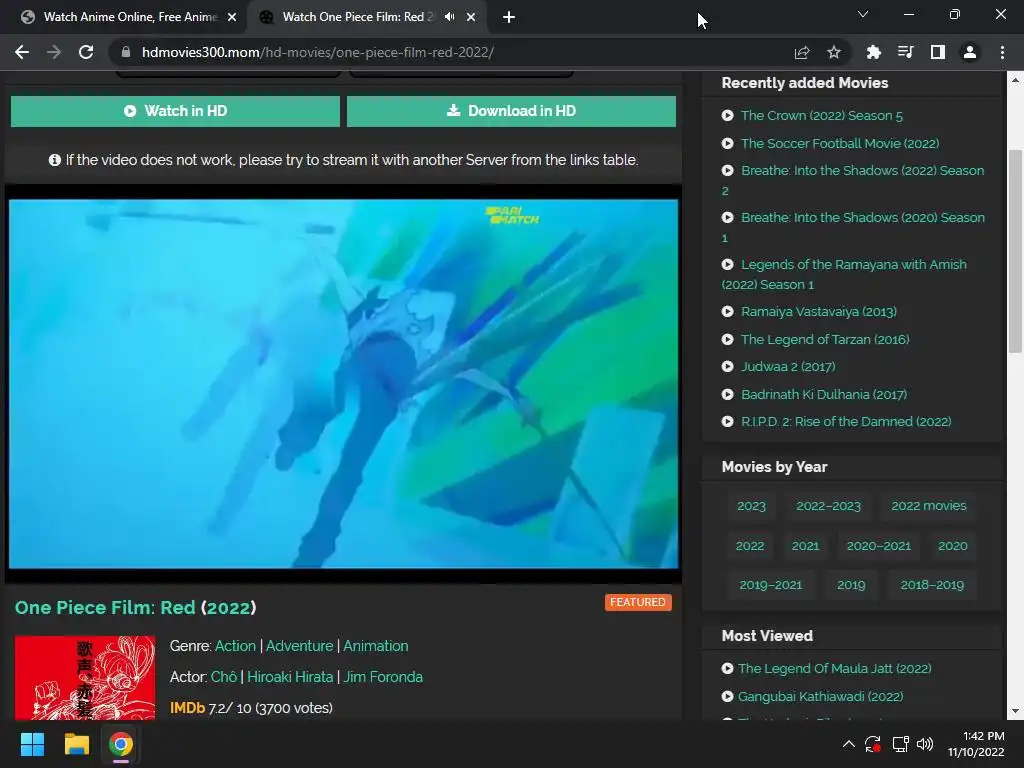Click the FEATURED badge

(638, 602)
